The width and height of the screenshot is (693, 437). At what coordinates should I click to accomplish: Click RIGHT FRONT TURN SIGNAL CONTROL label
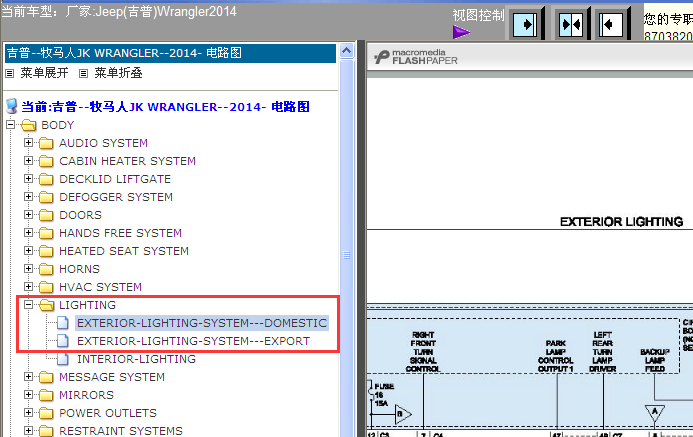tap(423, 352)
